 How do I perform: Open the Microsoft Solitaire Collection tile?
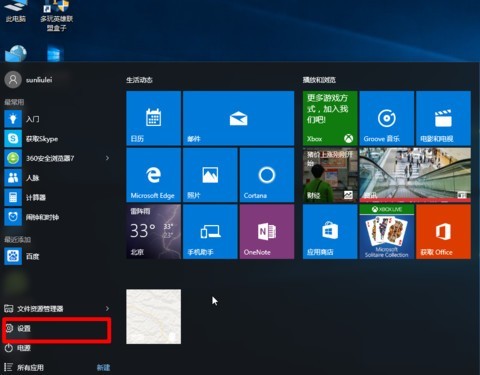[387, 232]
